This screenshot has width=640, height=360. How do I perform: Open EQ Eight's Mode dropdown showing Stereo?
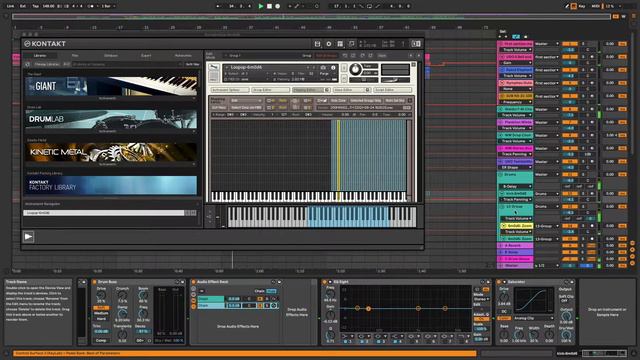coord(481,299)
